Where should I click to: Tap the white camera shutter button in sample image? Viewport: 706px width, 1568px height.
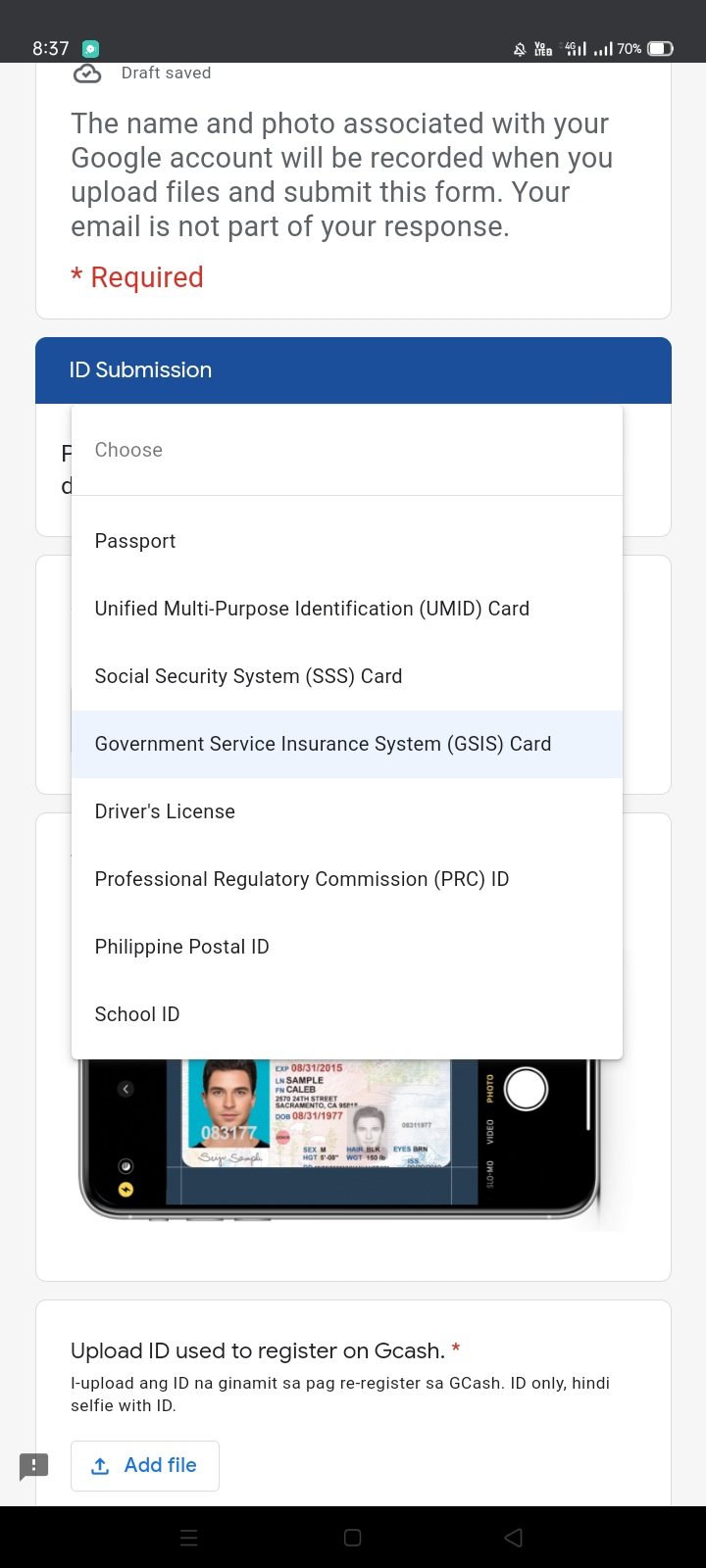tap(526, 1089)
